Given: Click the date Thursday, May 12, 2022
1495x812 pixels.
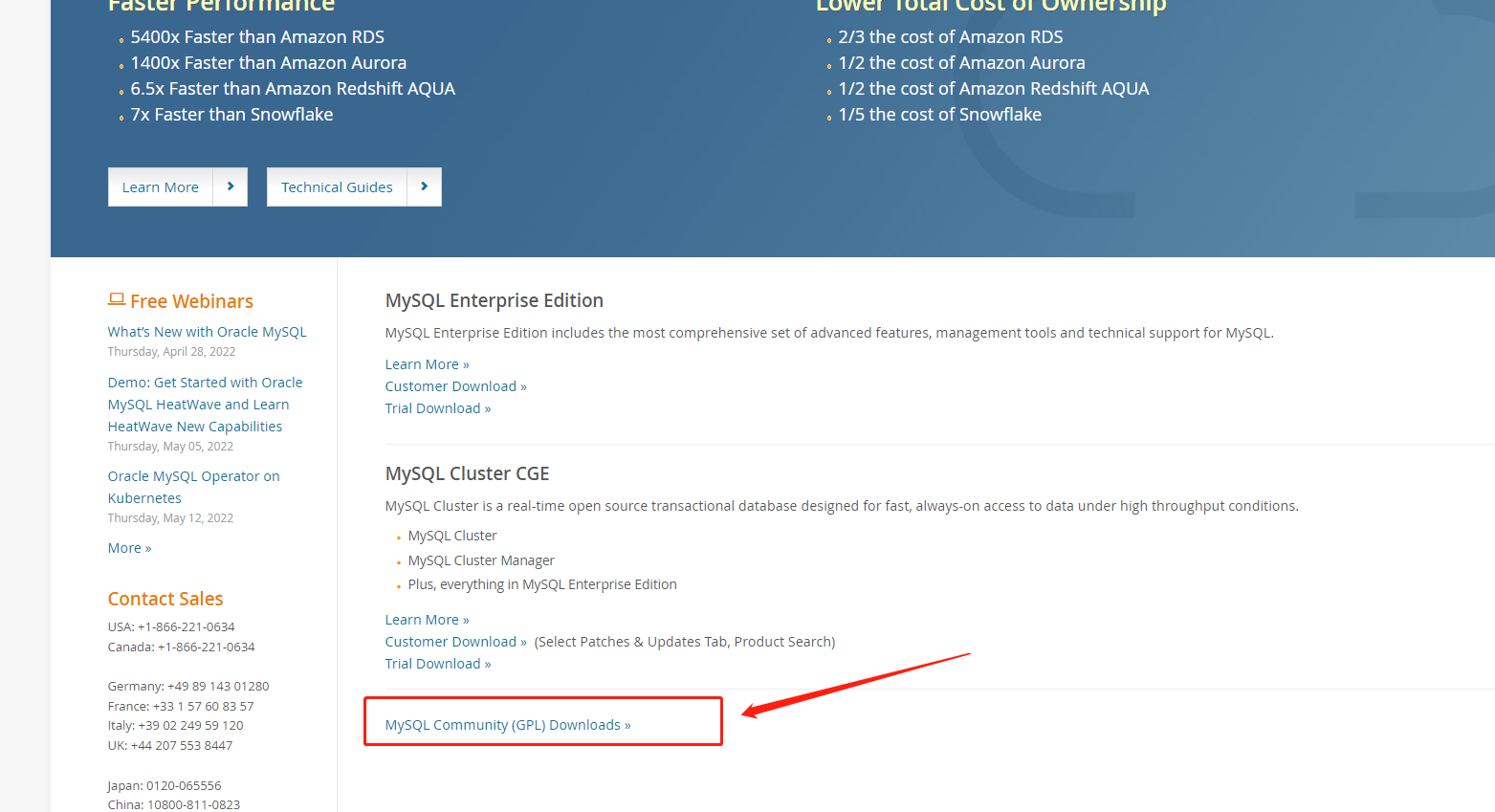Looking at the screenshot, I should pyautogui.click(x=170, y=518).
